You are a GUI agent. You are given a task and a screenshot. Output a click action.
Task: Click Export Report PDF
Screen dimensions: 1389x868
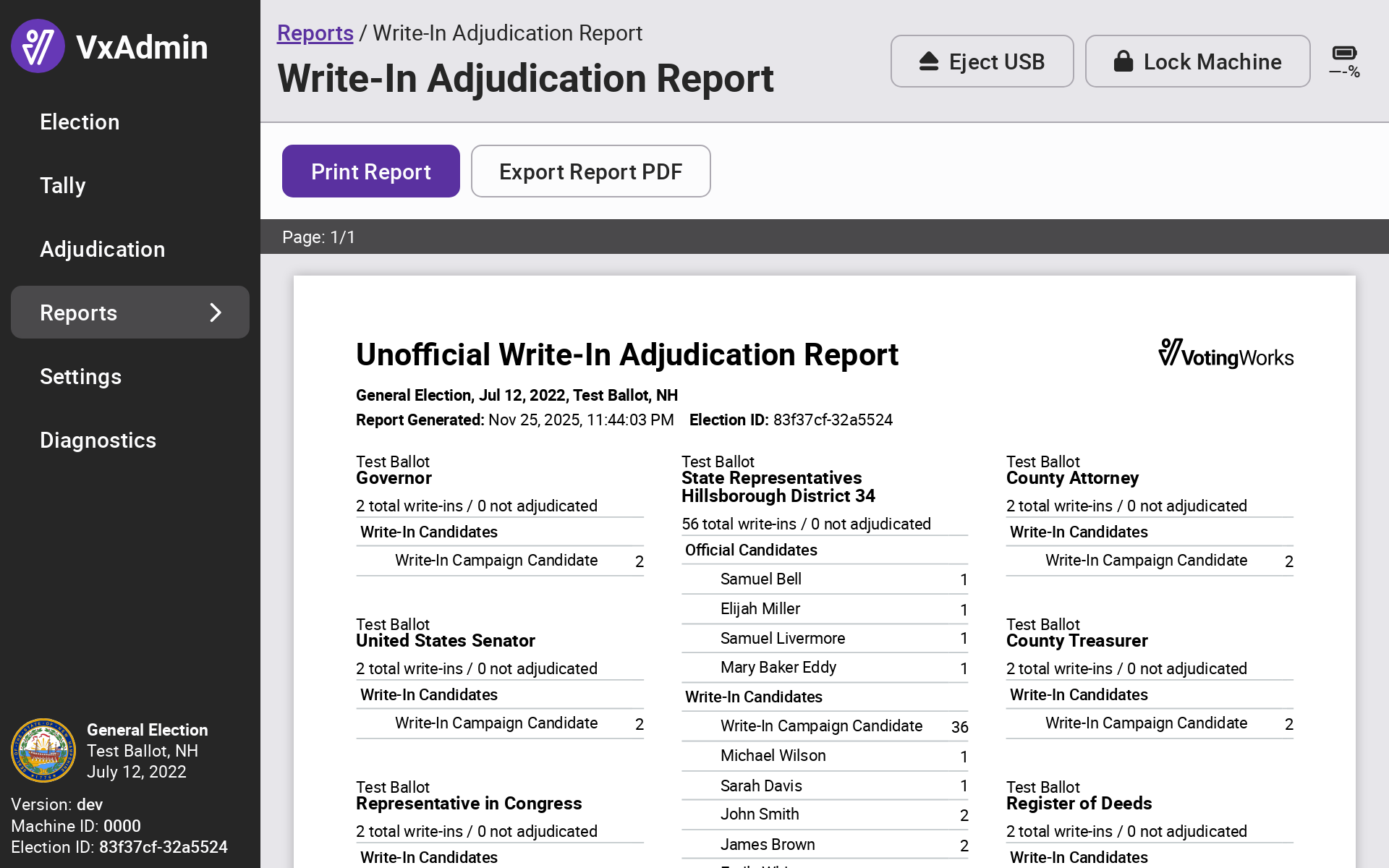coord(590,171)
